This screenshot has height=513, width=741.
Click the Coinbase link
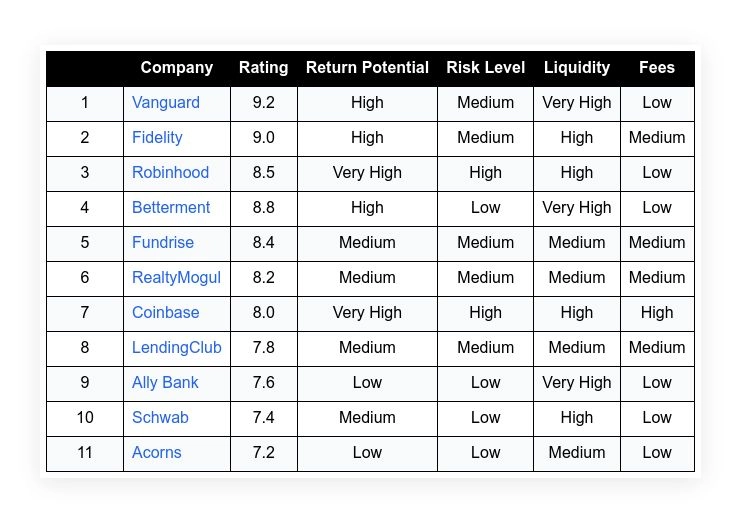coord(166,313)
